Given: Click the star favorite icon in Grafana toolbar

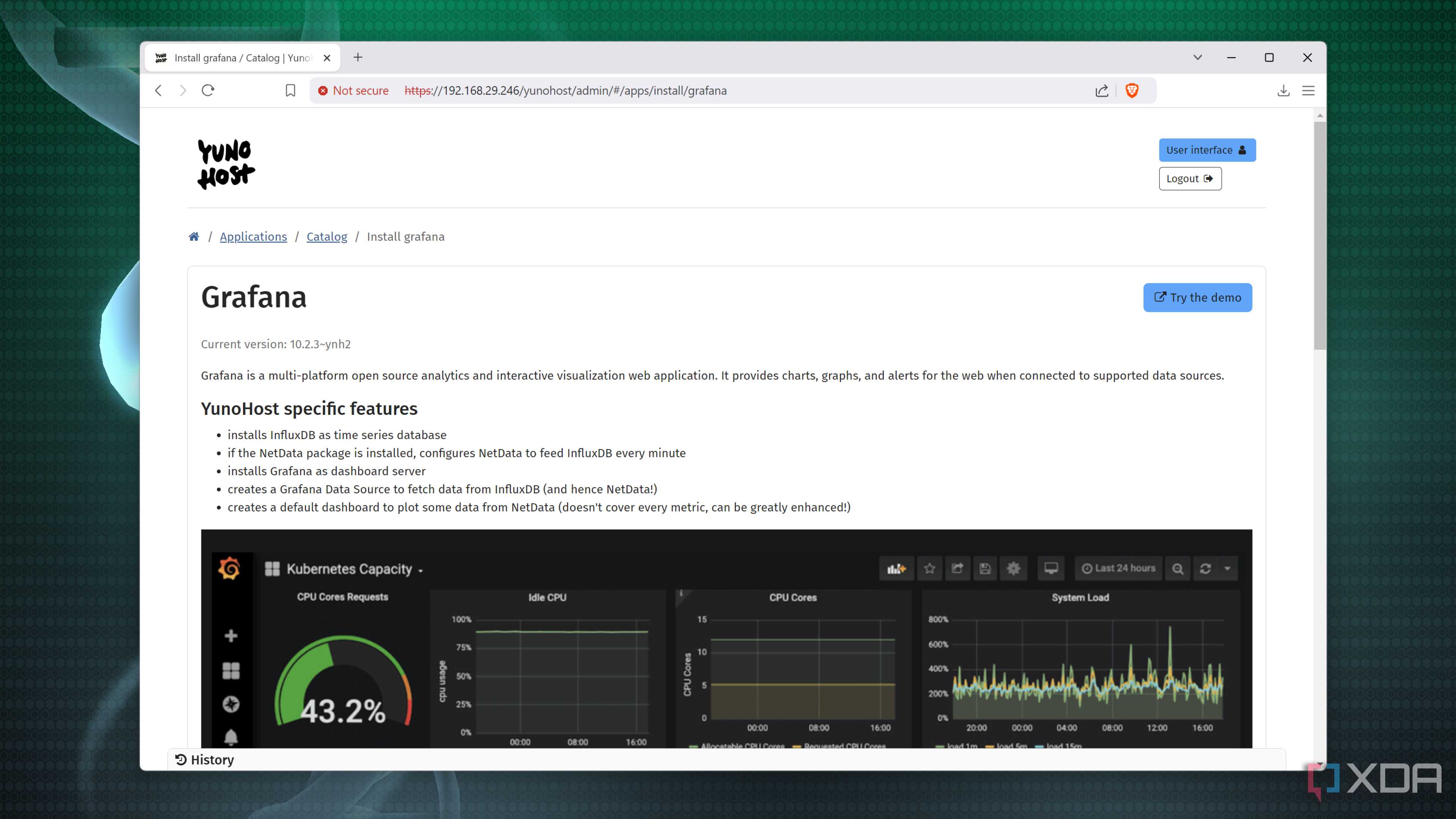Looking at the screenshot, I should point(930,568).
